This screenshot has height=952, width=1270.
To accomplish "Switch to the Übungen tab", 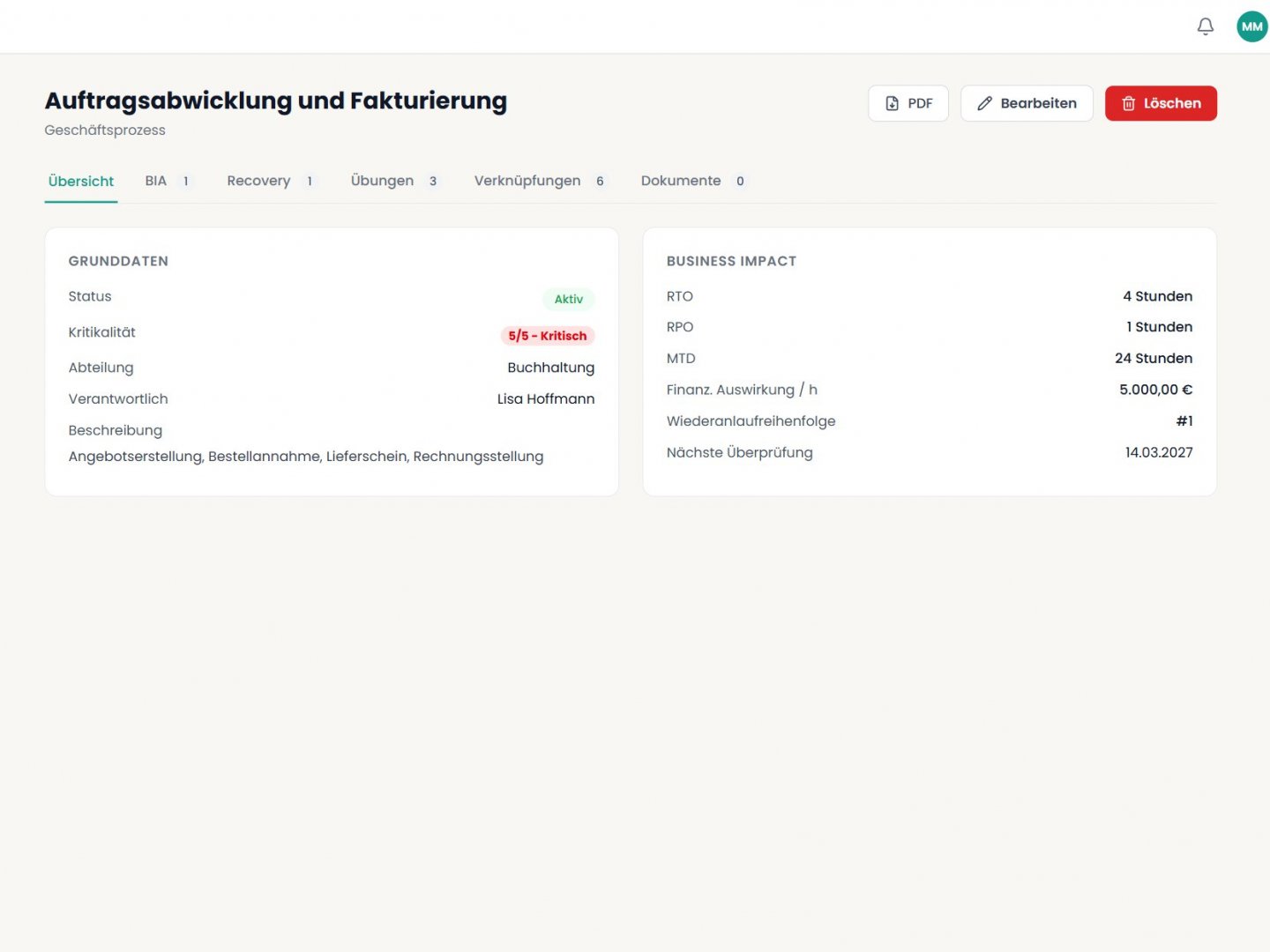I will pyautogui.click(x=382, y=181).
